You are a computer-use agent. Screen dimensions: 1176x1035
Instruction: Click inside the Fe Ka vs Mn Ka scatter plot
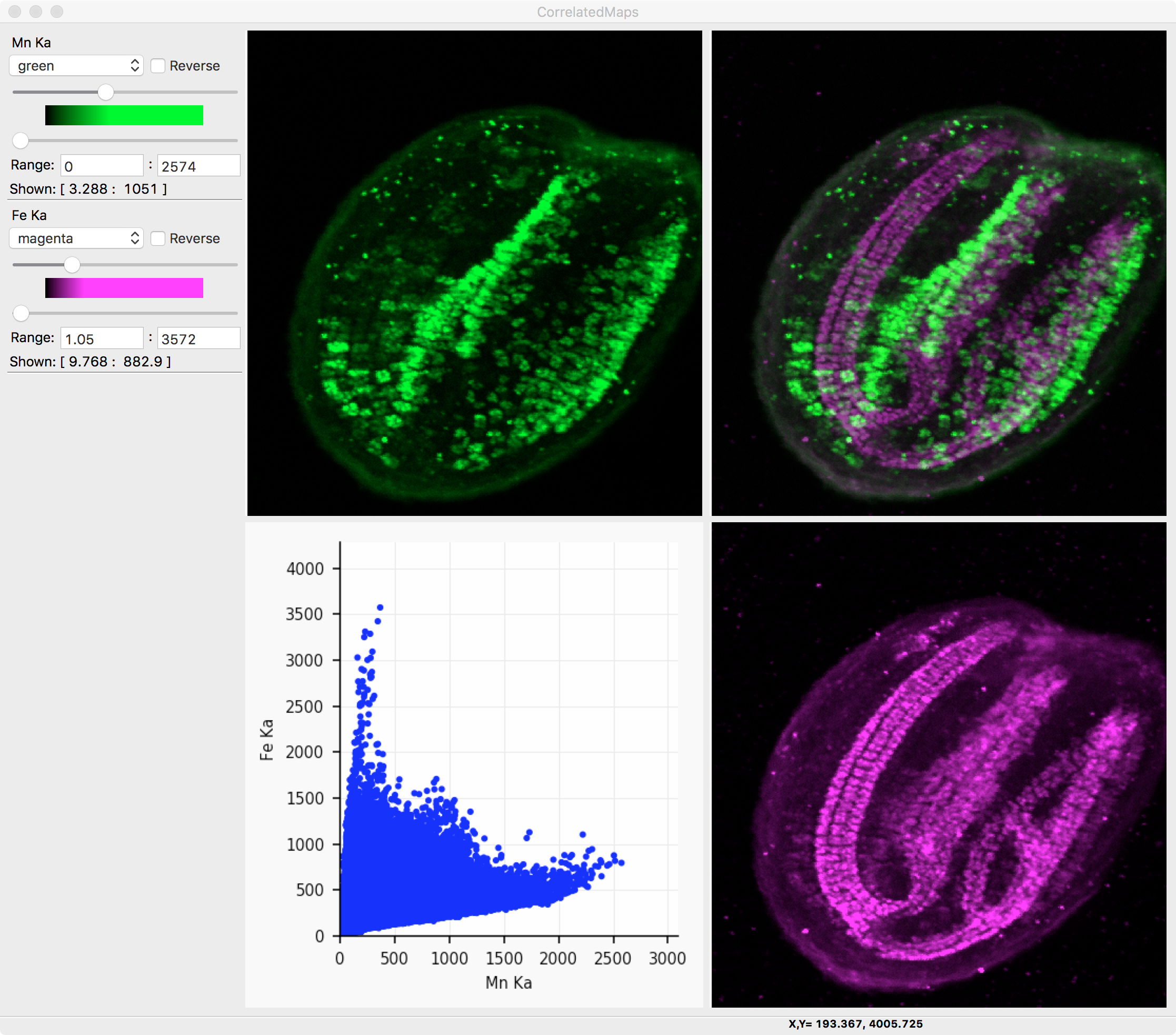click(509, 739)
